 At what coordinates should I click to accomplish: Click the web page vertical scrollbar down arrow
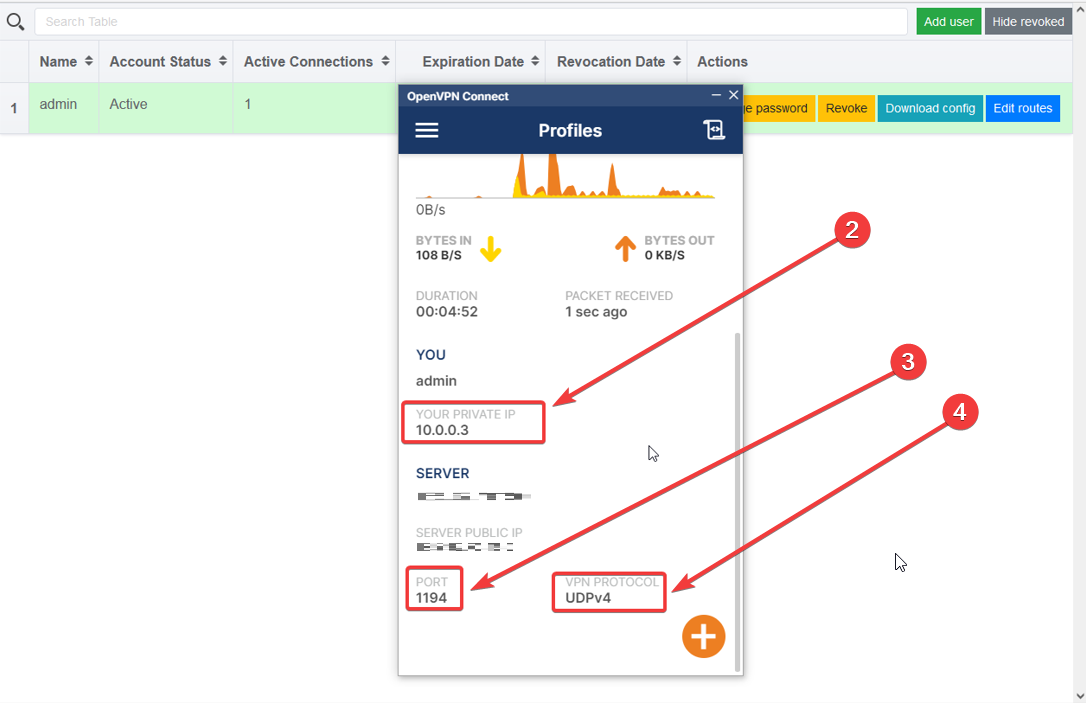point(1079,695)
